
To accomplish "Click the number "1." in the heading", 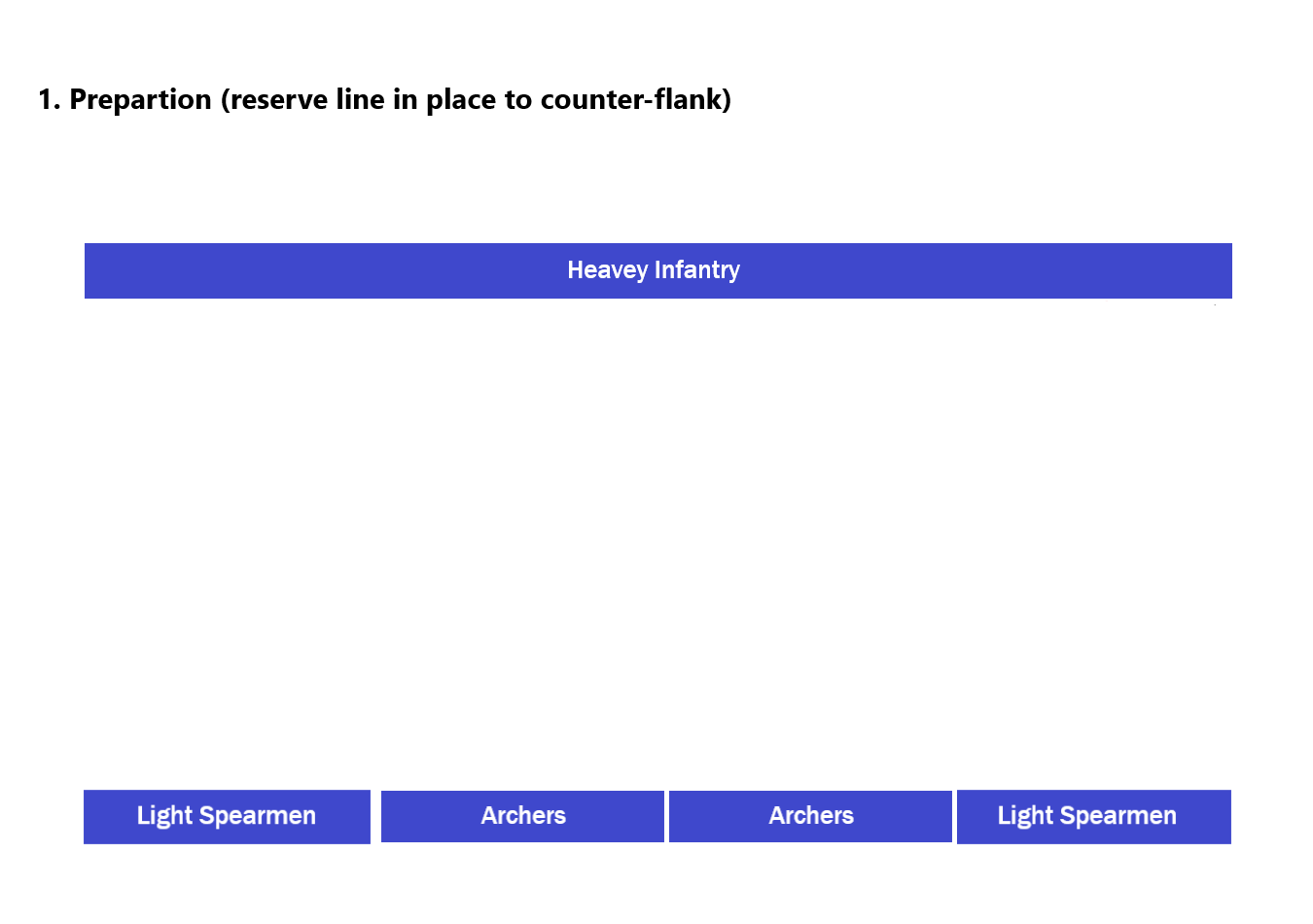I will (49, 99).
